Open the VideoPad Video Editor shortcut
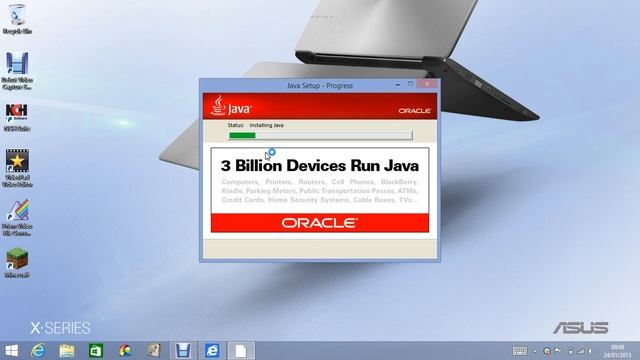 point(17,168)
